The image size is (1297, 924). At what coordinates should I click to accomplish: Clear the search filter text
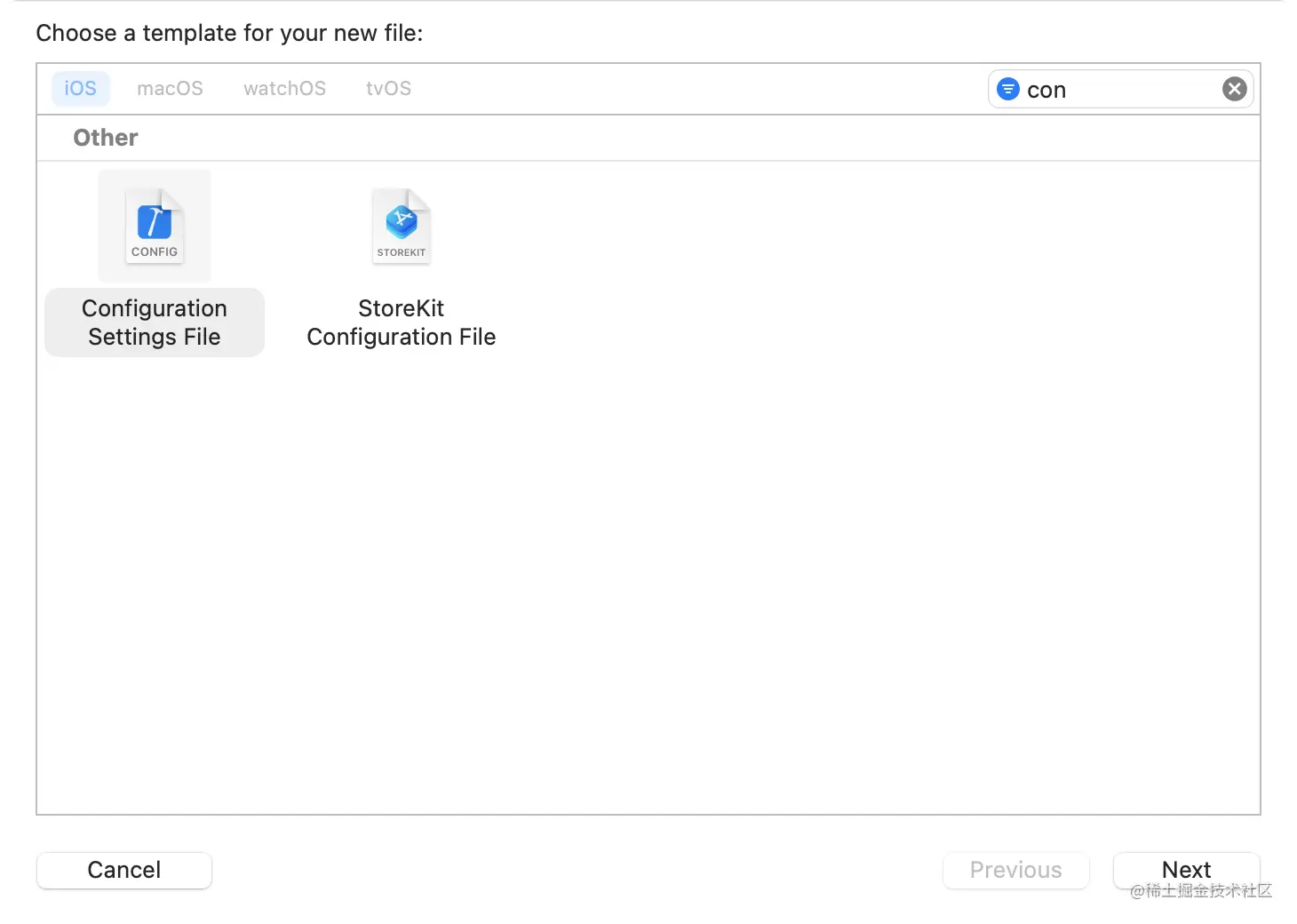[x=1234, y=89]
